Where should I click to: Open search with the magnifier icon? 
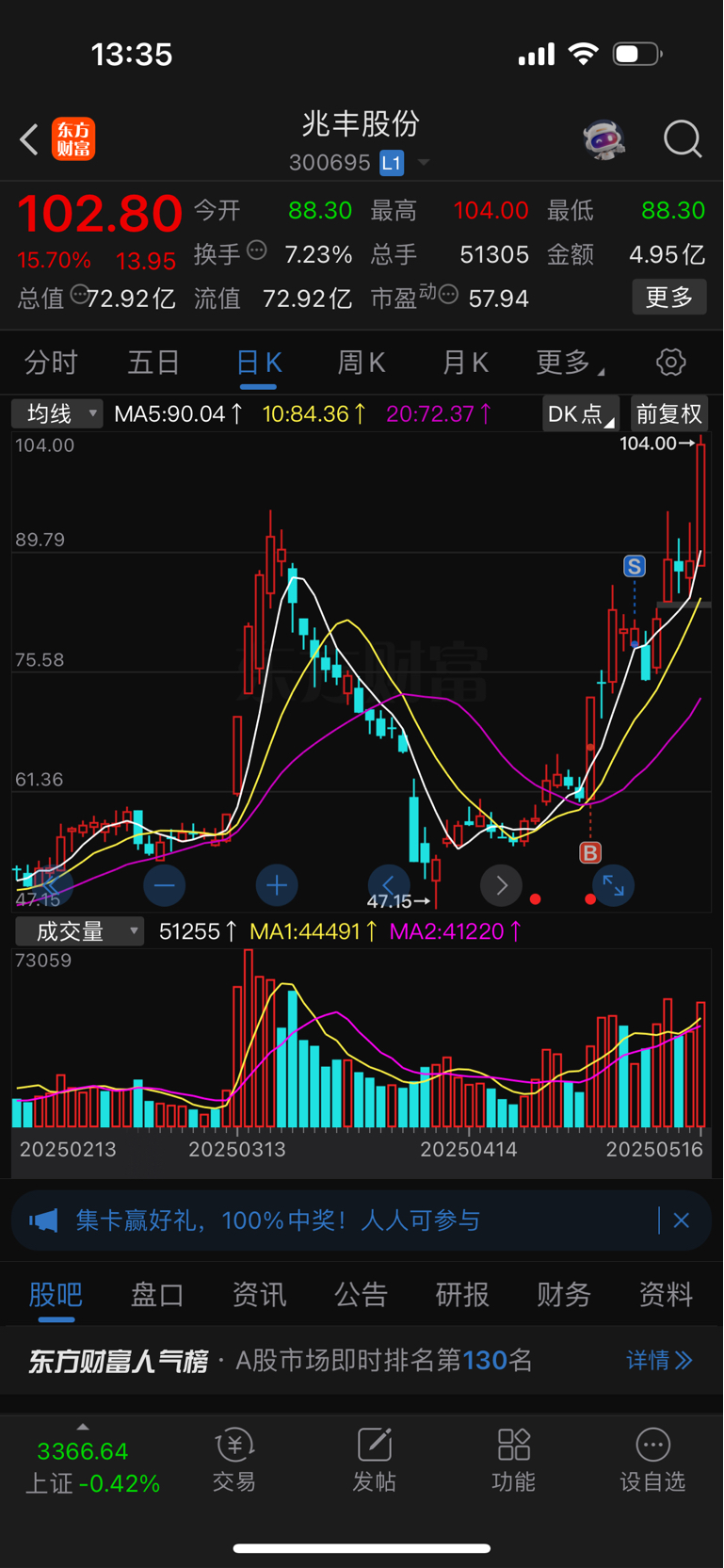point(683,139)
